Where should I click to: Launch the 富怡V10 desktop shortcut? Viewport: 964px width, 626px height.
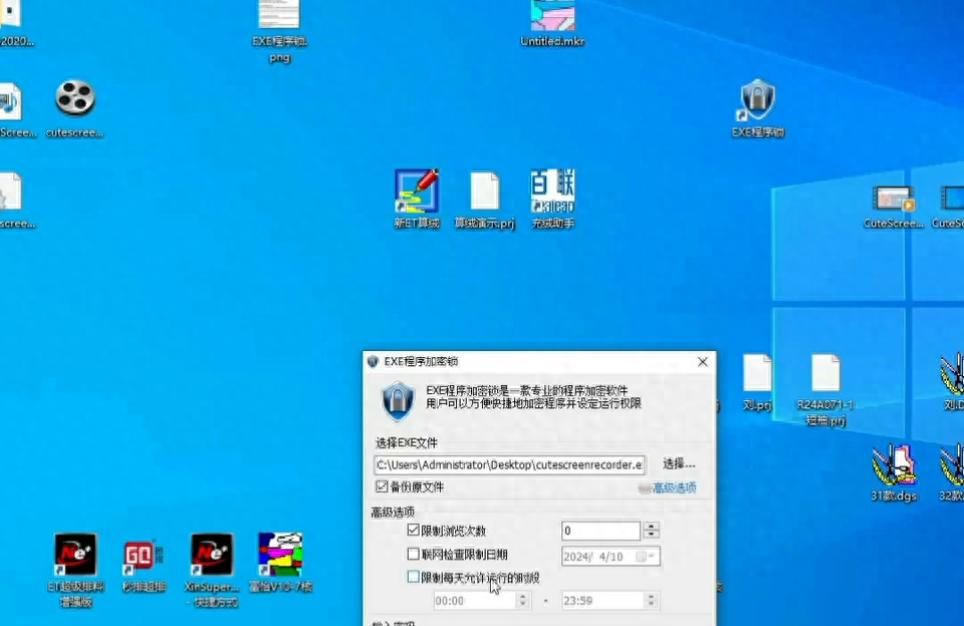point(280,555)
